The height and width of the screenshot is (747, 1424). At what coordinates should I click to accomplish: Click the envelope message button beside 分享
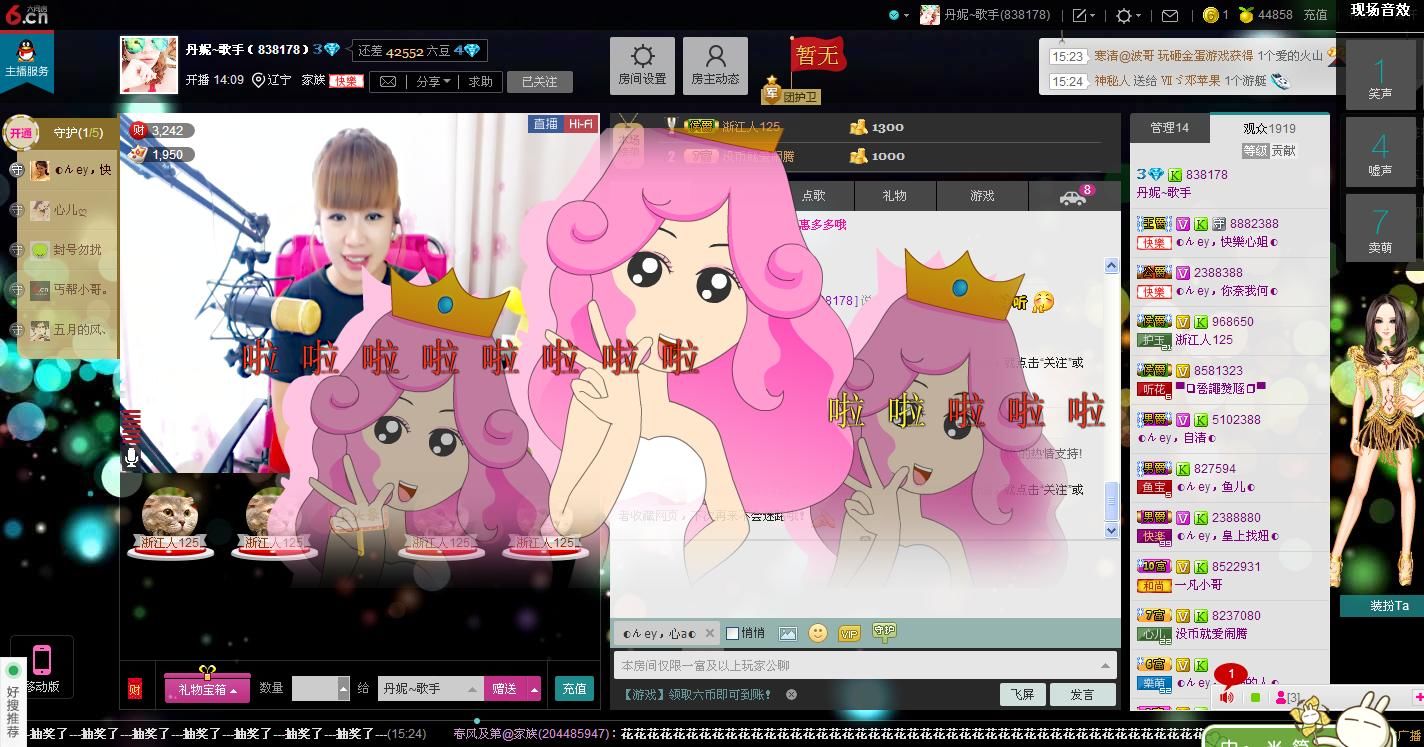tap(388, 81)
